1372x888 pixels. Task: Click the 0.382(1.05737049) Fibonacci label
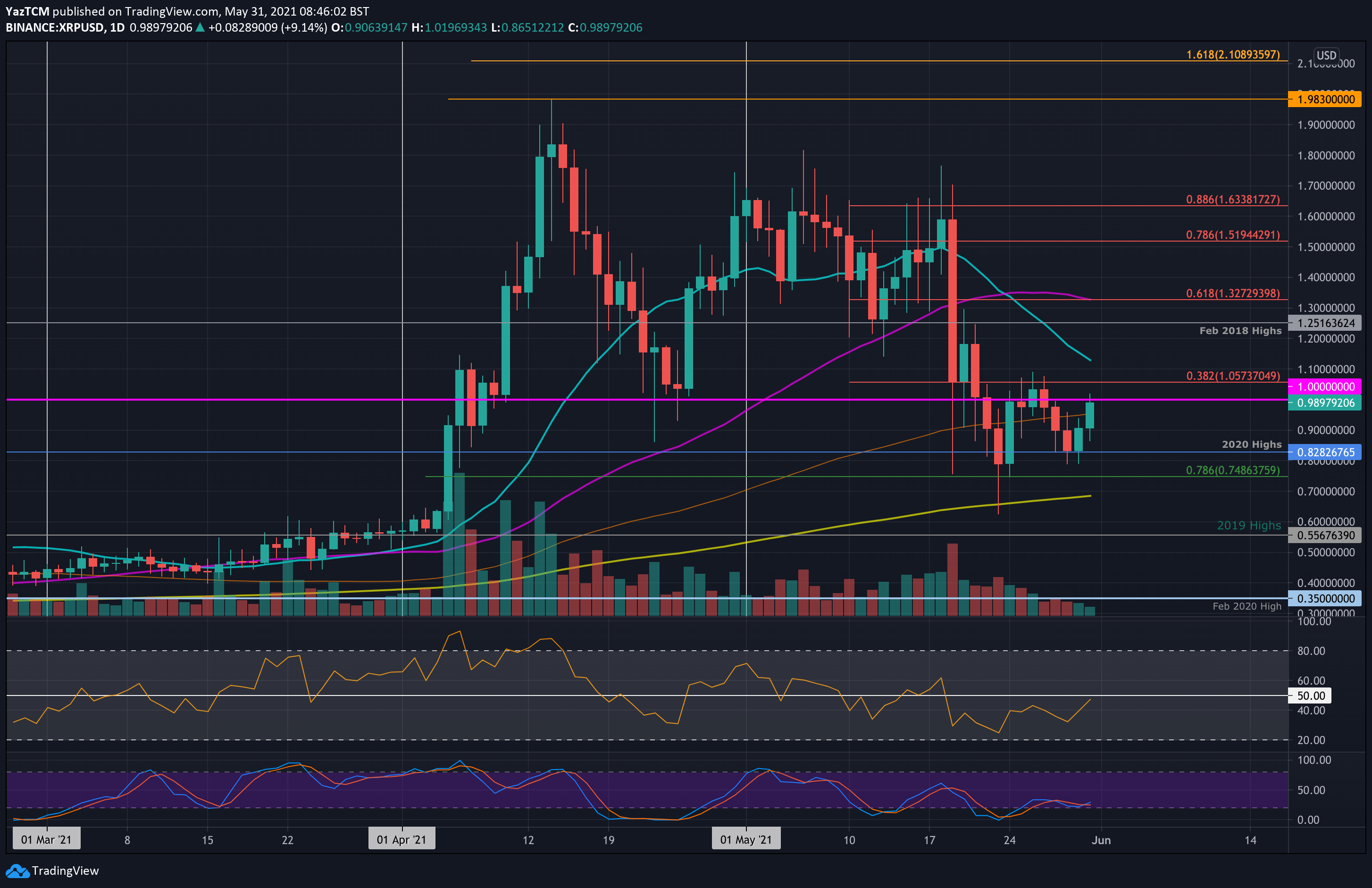(1232, 376)
